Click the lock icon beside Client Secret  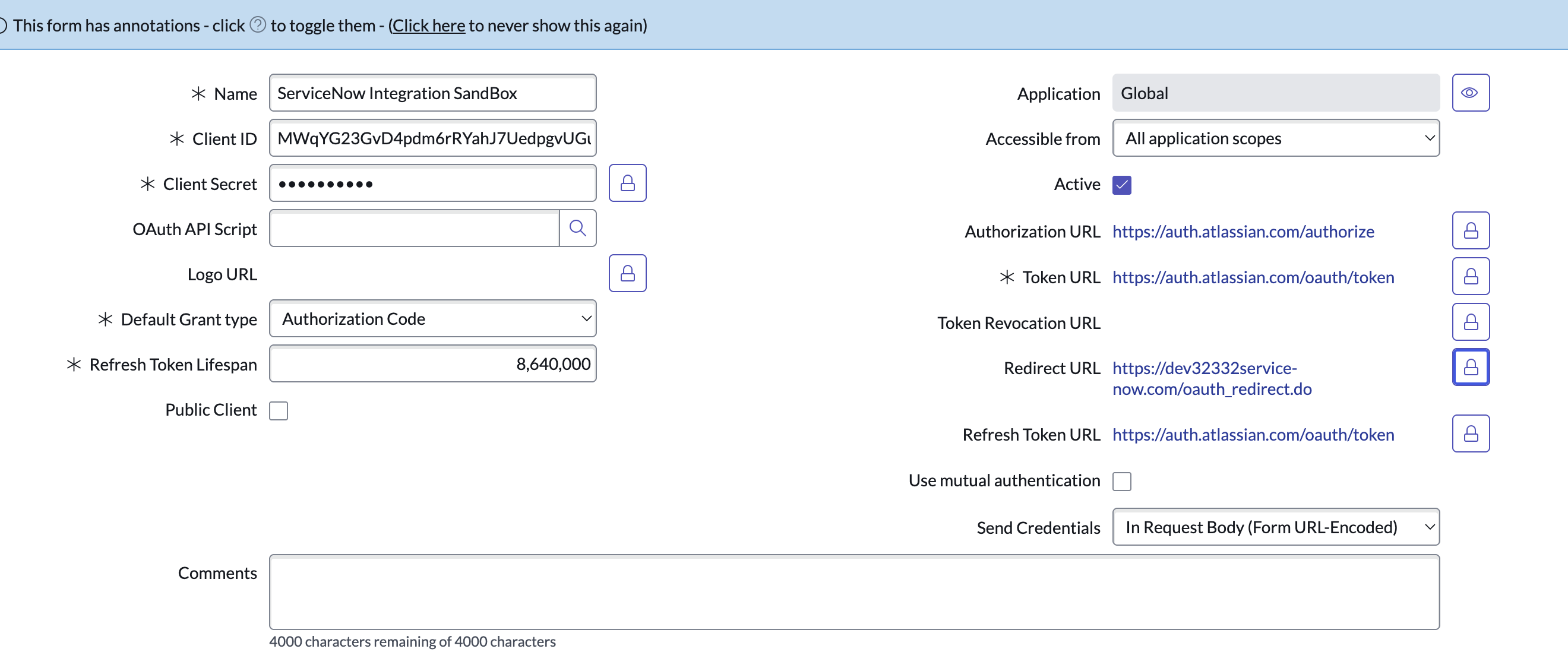(627, 183)
